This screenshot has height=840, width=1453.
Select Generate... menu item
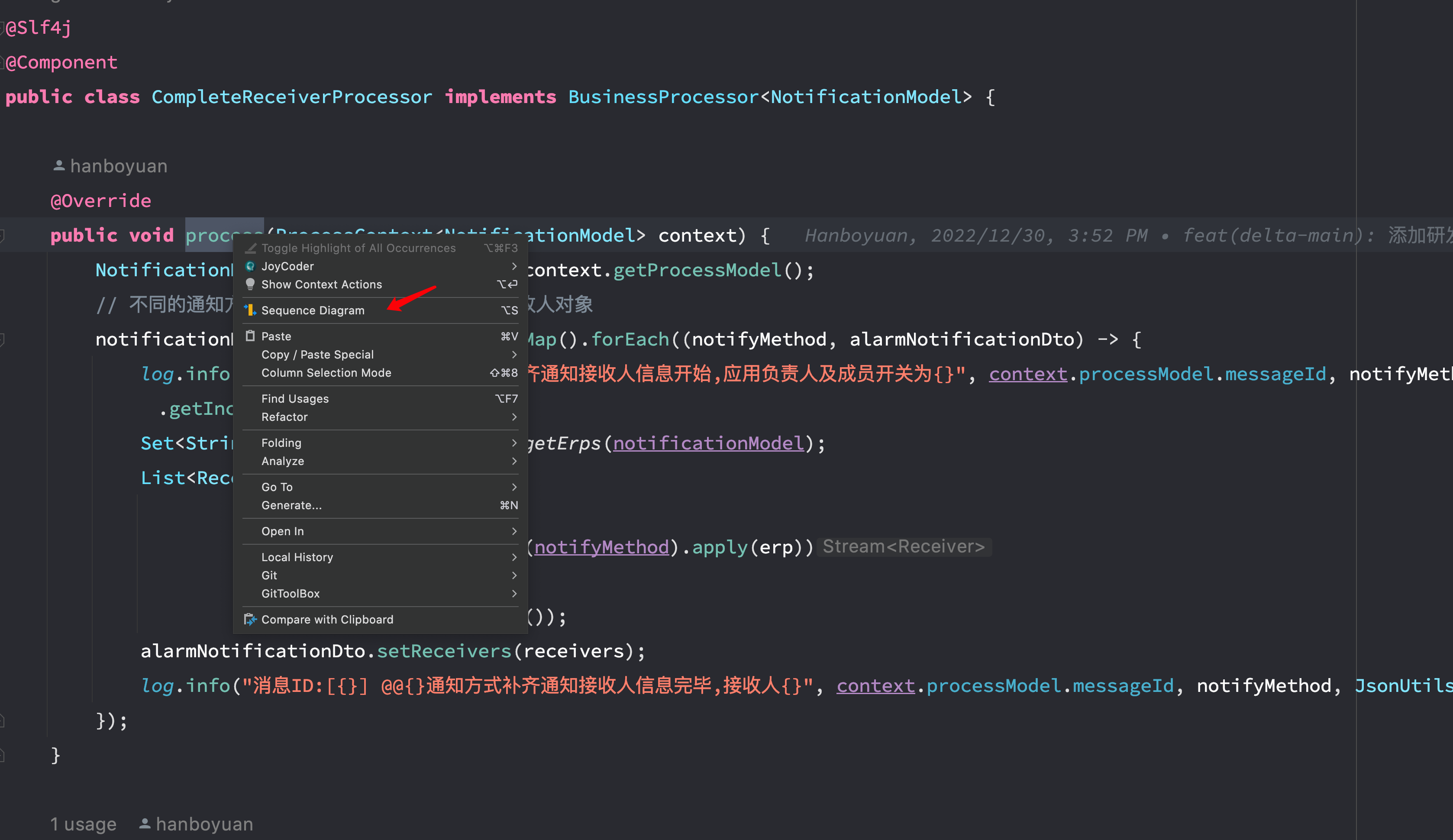coord(381,505)
